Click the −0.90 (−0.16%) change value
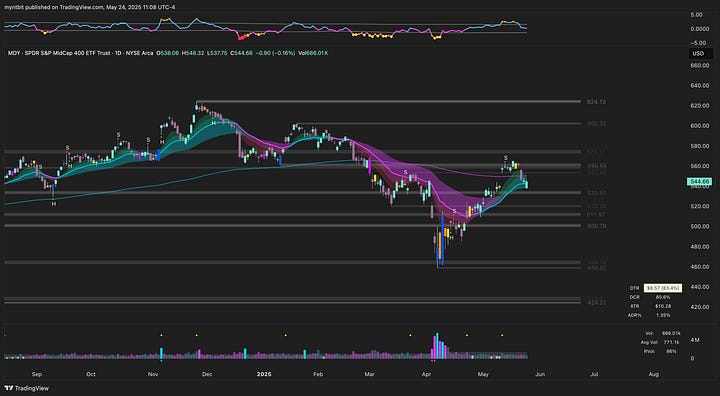The width and height of the screenshot is (720, 396). coord(275,53)
